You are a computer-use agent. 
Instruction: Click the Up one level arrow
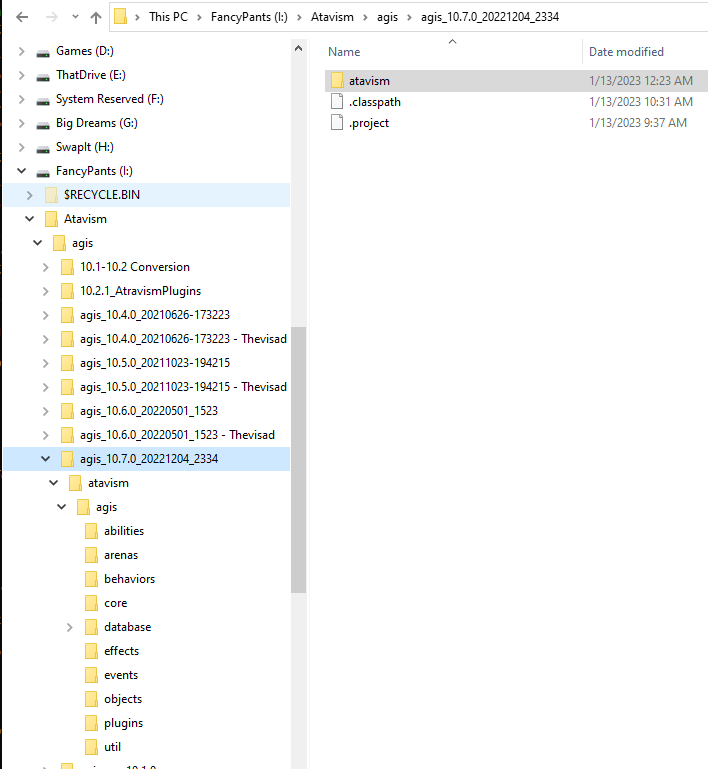pyautogui.click(x=96, y=17)
